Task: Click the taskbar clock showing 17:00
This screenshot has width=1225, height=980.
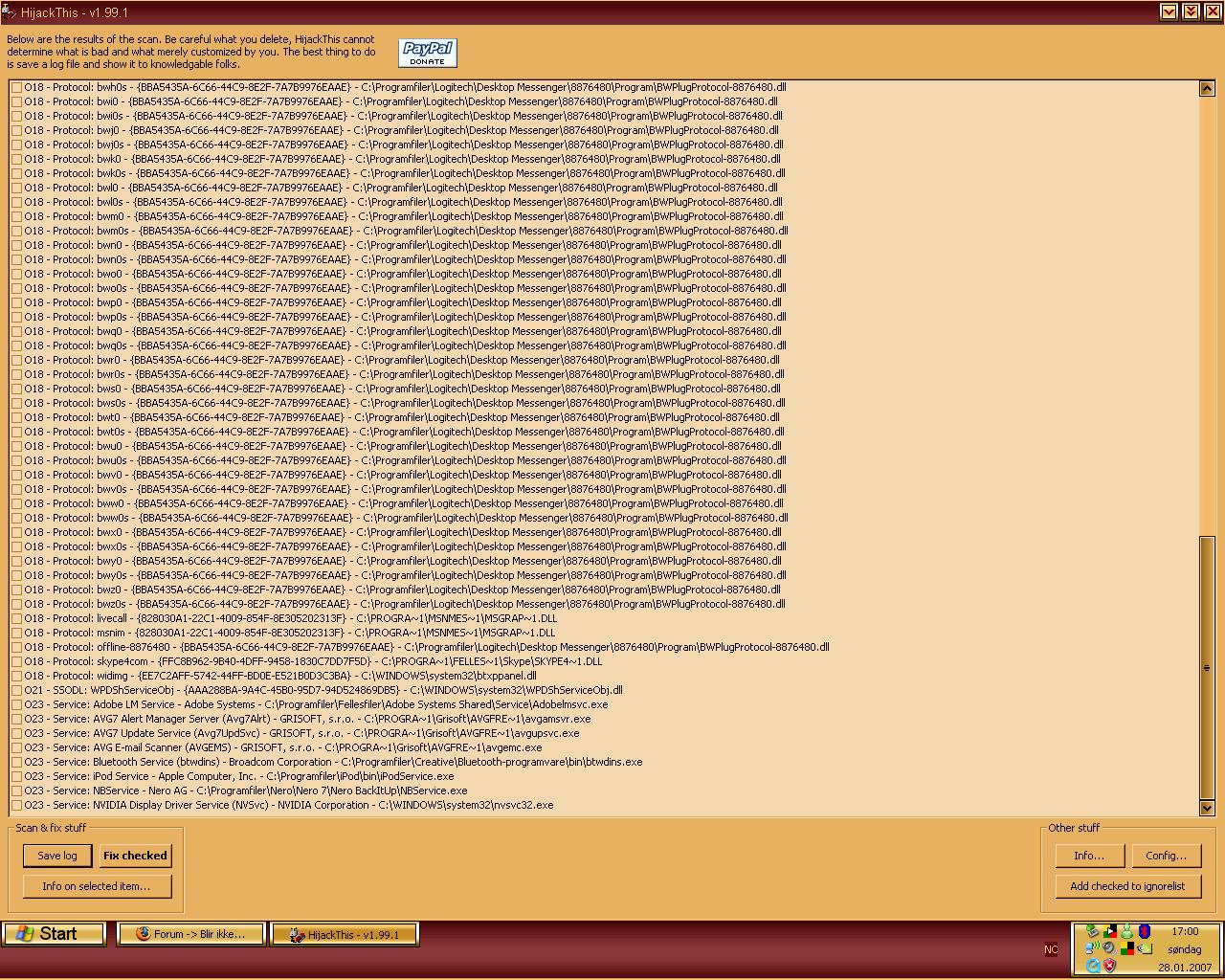Action: point(1185,931)
